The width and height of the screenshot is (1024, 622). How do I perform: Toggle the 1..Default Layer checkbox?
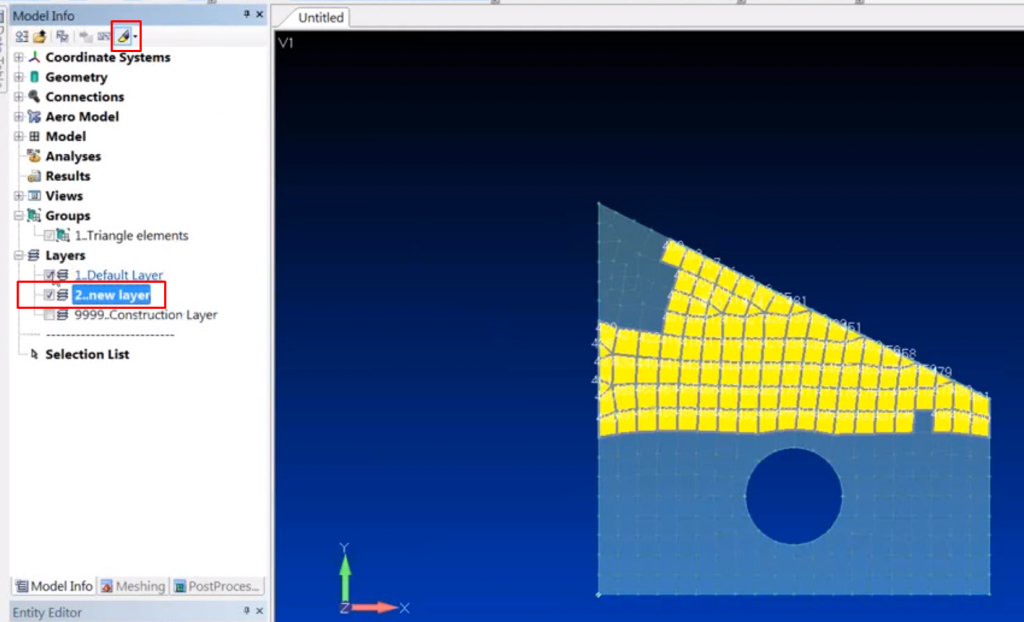(x=49, y=275)
